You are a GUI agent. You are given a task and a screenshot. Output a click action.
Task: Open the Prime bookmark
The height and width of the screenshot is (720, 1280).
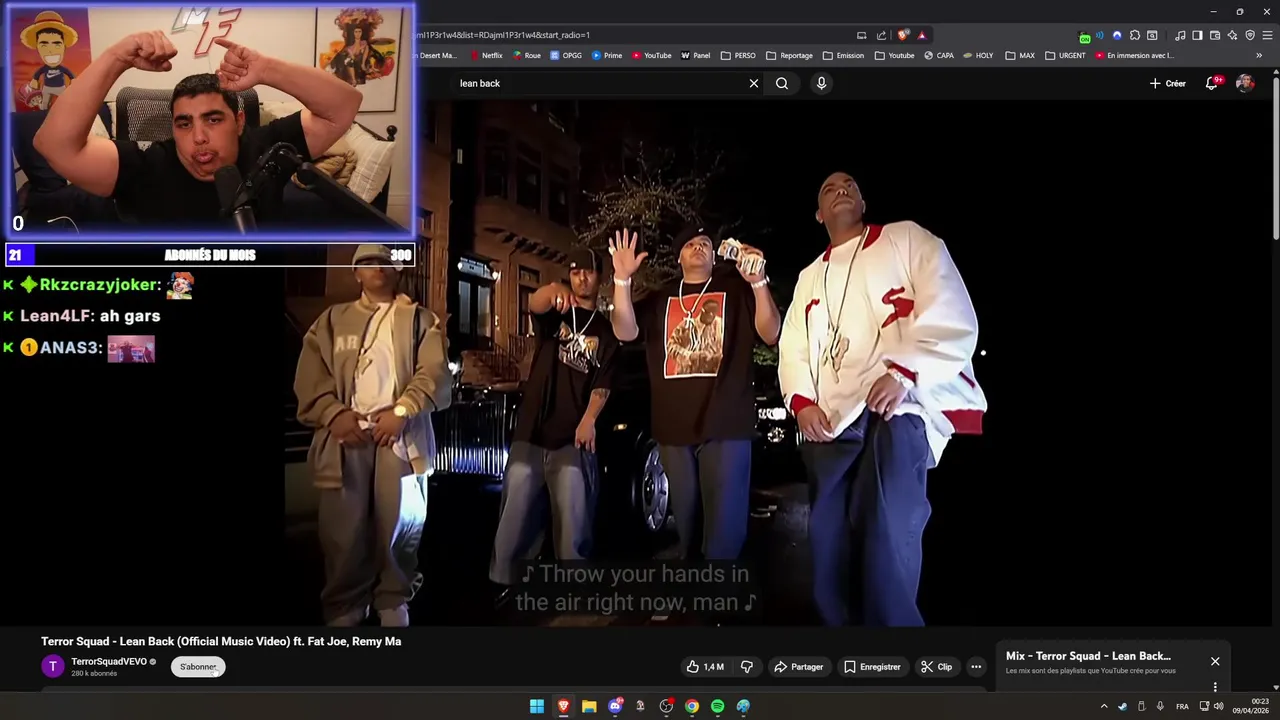607,56
